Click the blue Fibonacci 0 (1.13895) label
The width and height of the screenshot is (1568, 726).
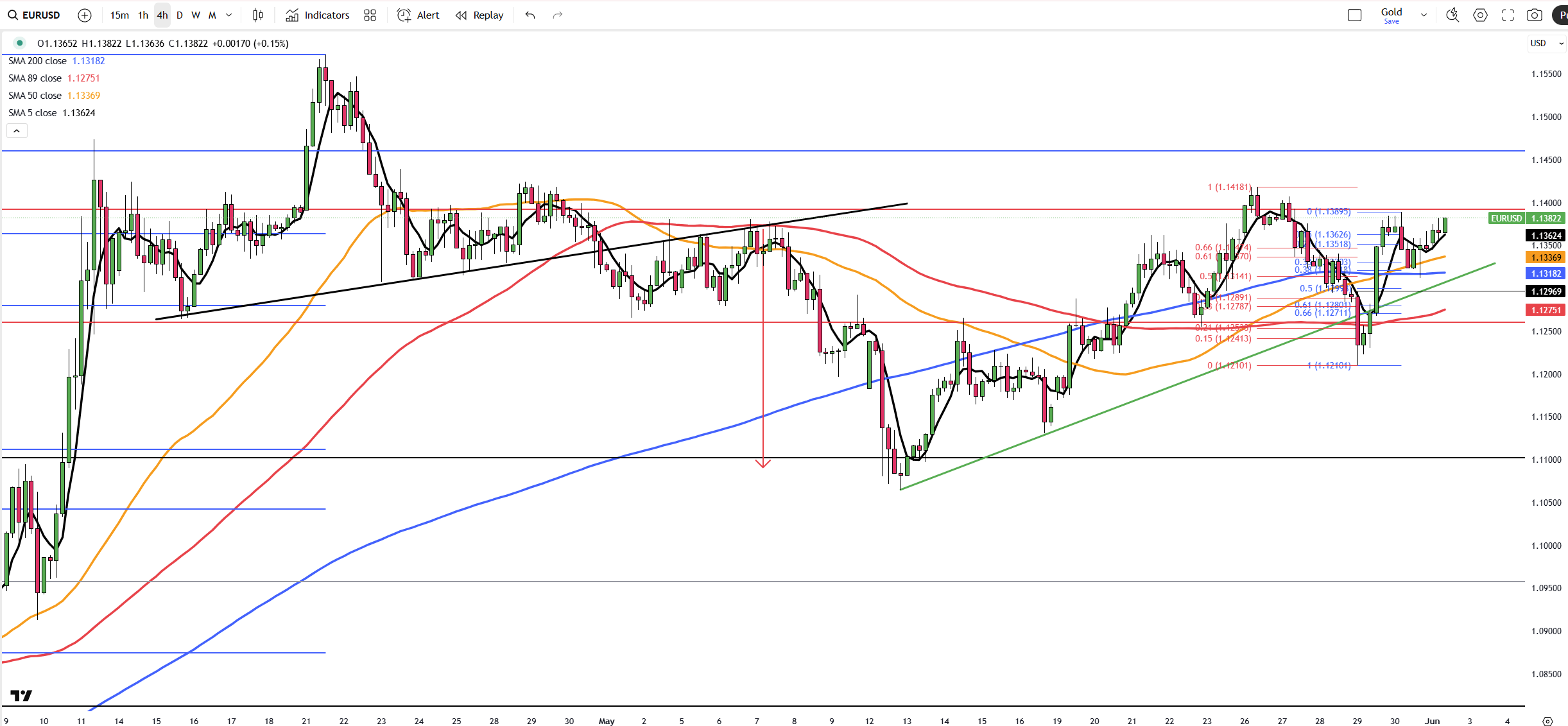tap(1329, 211)
